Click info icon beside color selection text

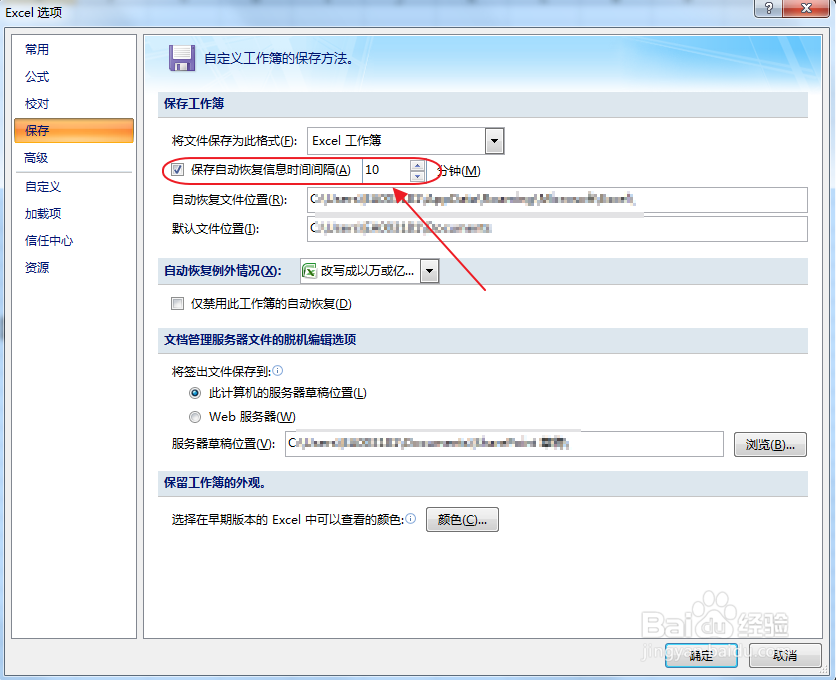411,518
